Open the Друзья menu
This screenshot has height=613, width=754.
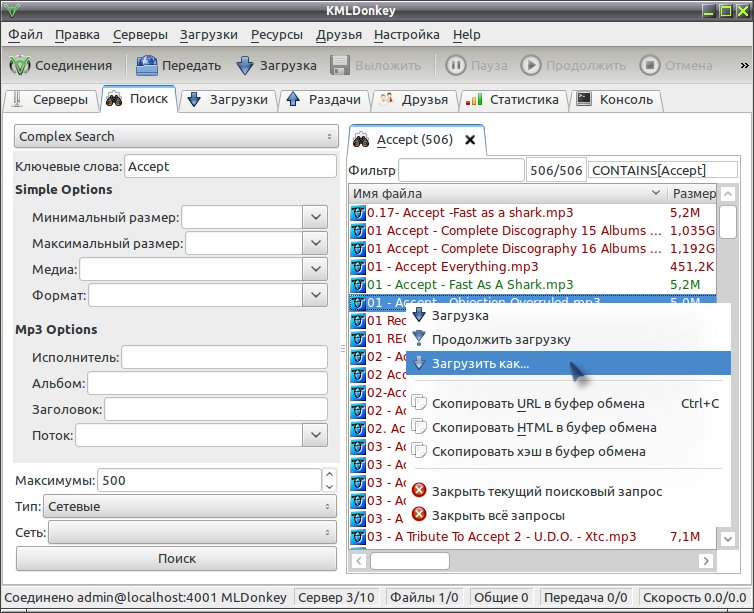339,35
